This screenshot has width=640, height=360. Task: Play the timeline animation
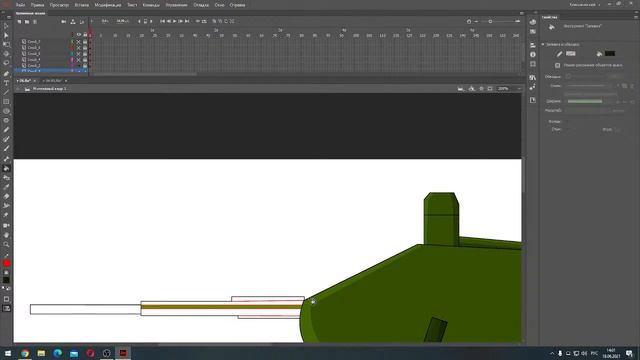click(175, 21)
